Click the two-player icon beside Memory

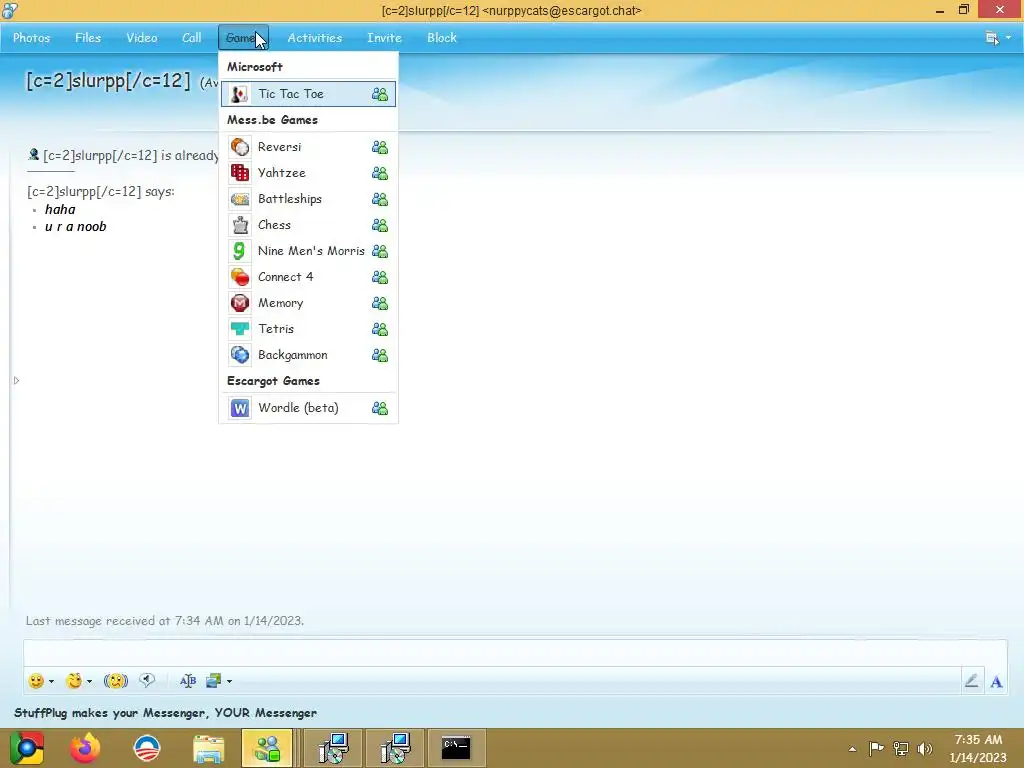379,304
